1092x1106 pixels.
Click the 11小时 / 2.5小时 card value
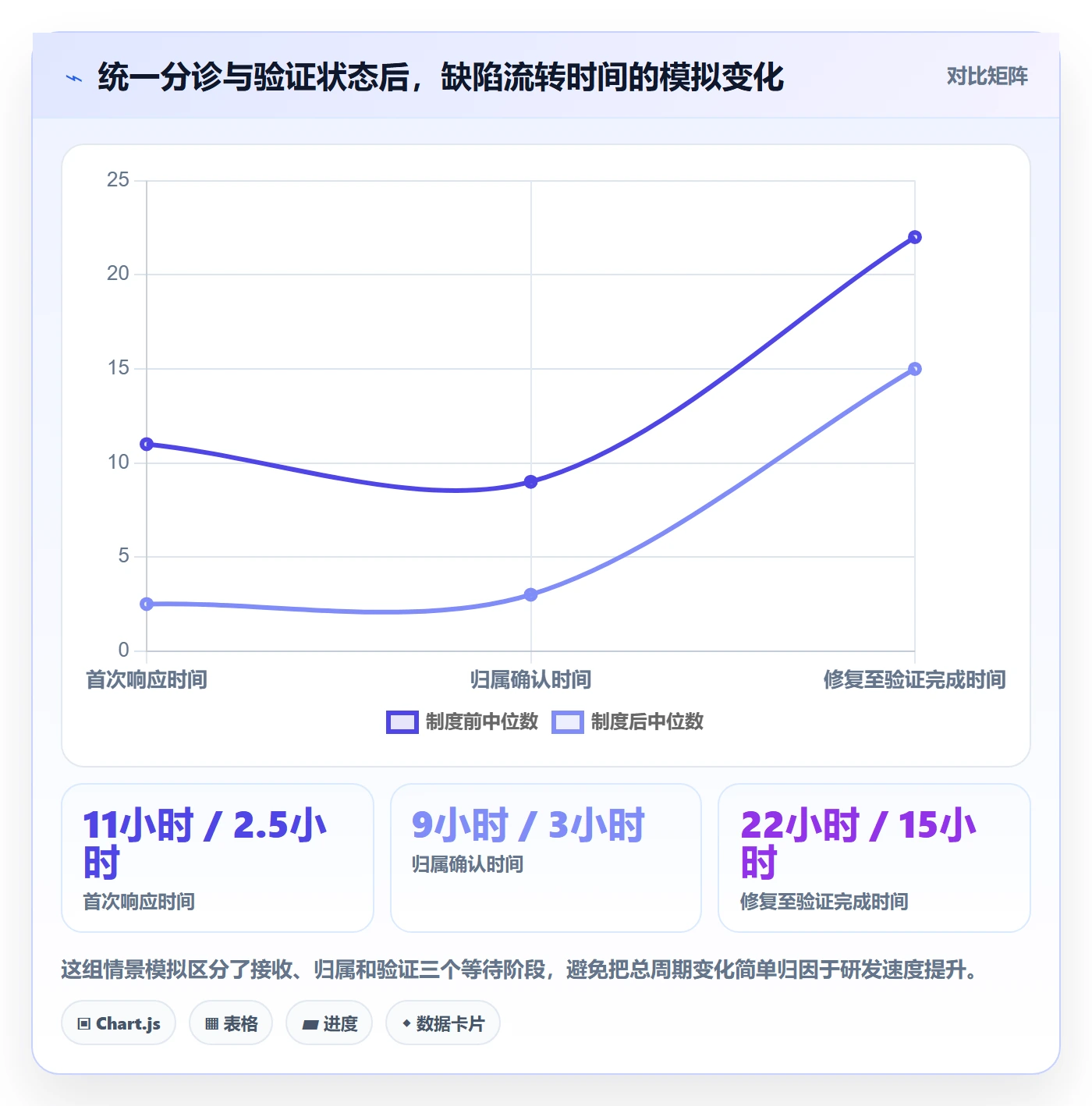205,844
